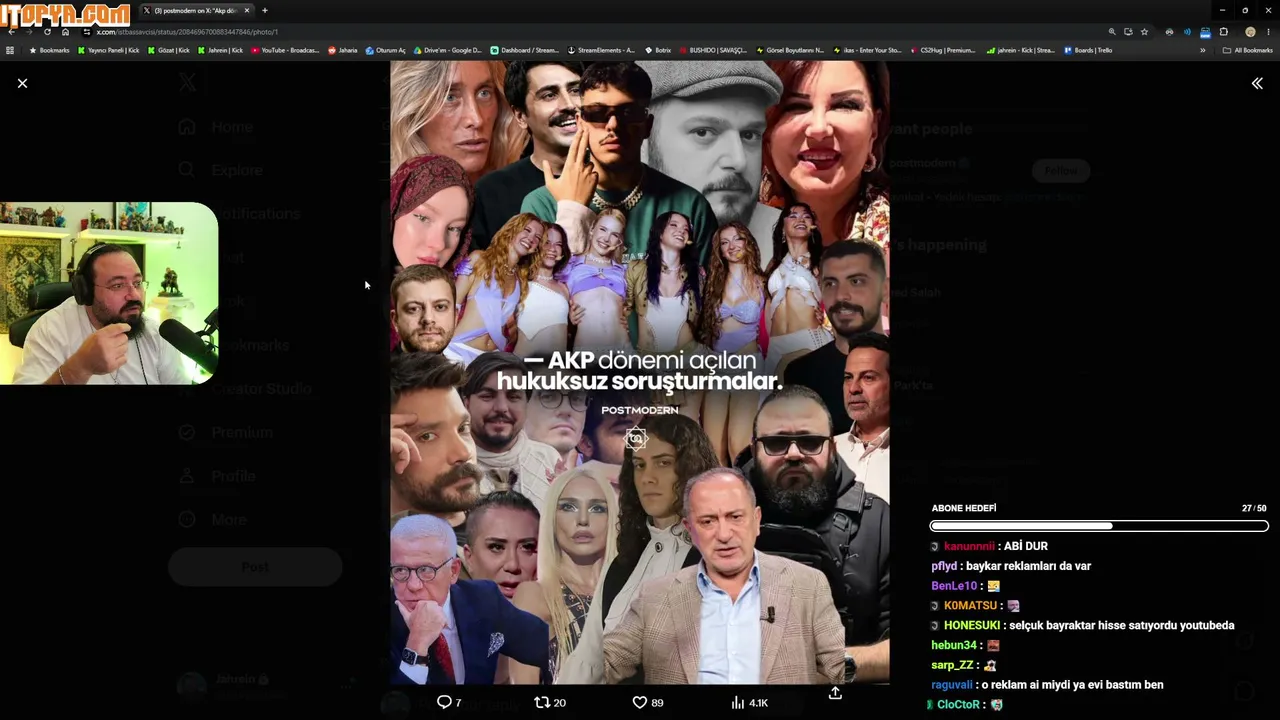Screen dimensions: 1280x720
Task: Open the Görsel Boyutlarını bookmark
Action: 789,50
